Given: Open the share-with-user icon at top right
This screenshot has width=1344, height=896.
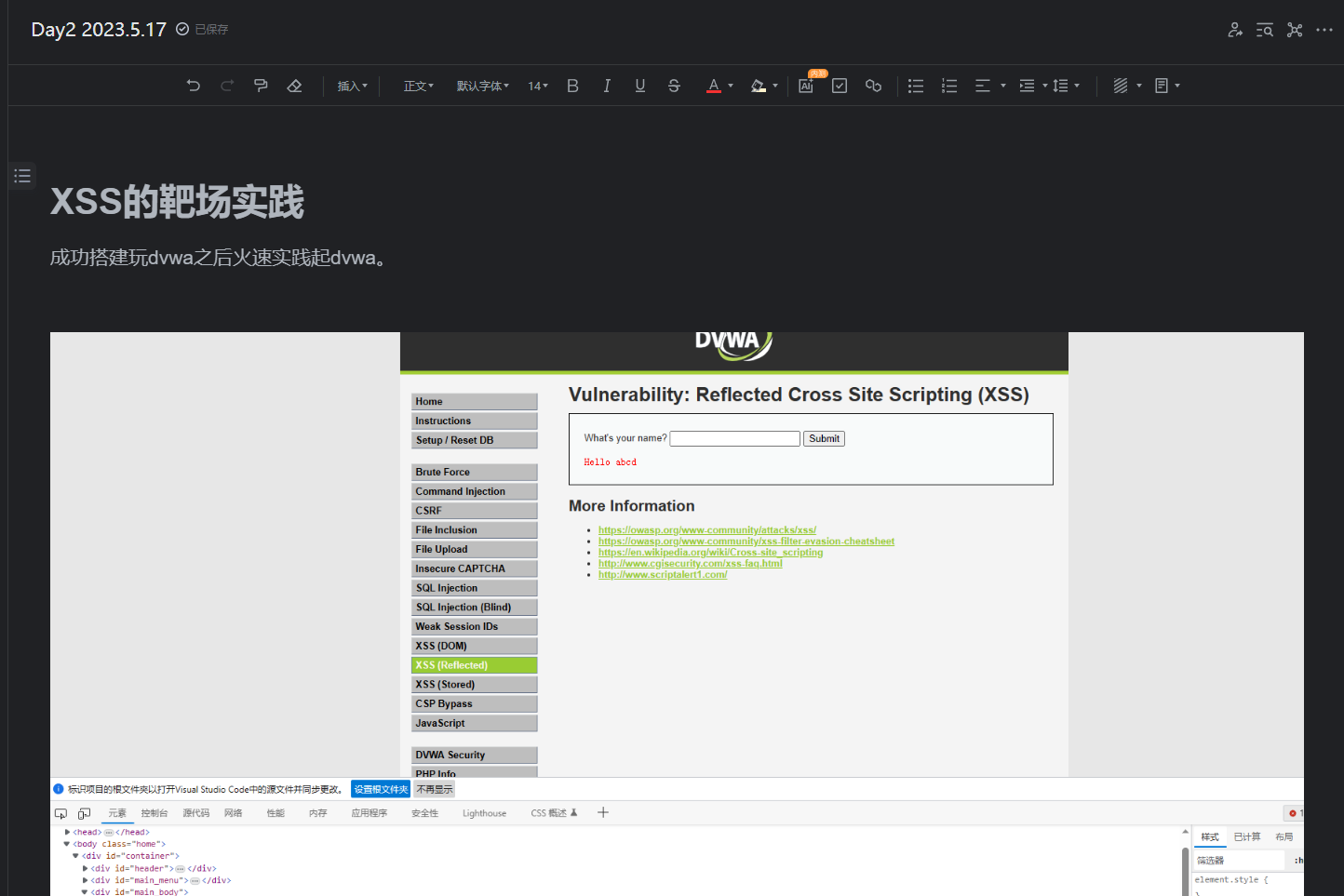Looking at the screenshot, I should tap(1235, 30).
